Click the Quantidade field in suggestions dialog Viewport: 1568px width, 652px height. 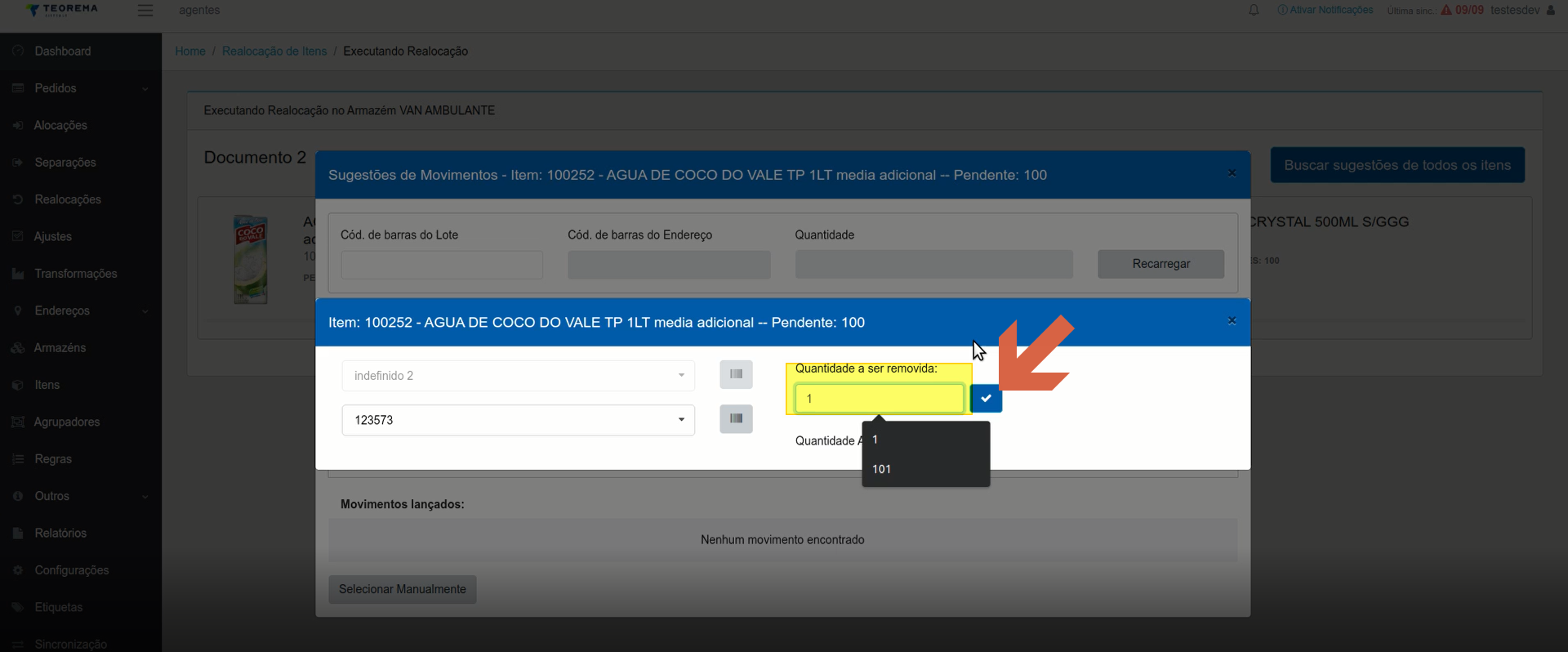click(x=934, y=265)
